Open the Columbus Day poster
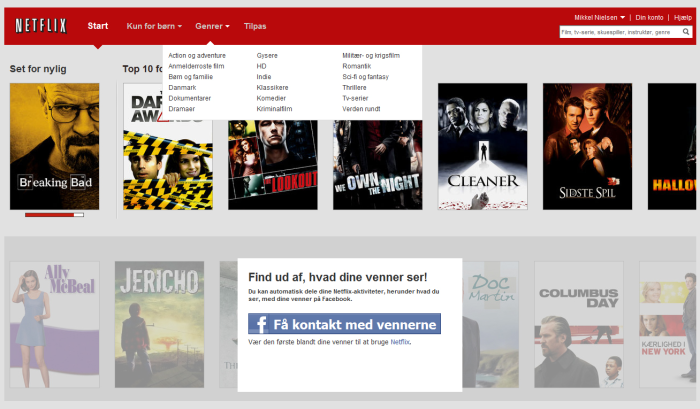The width and height of the screenshot is (700, 409). [579, 325]
